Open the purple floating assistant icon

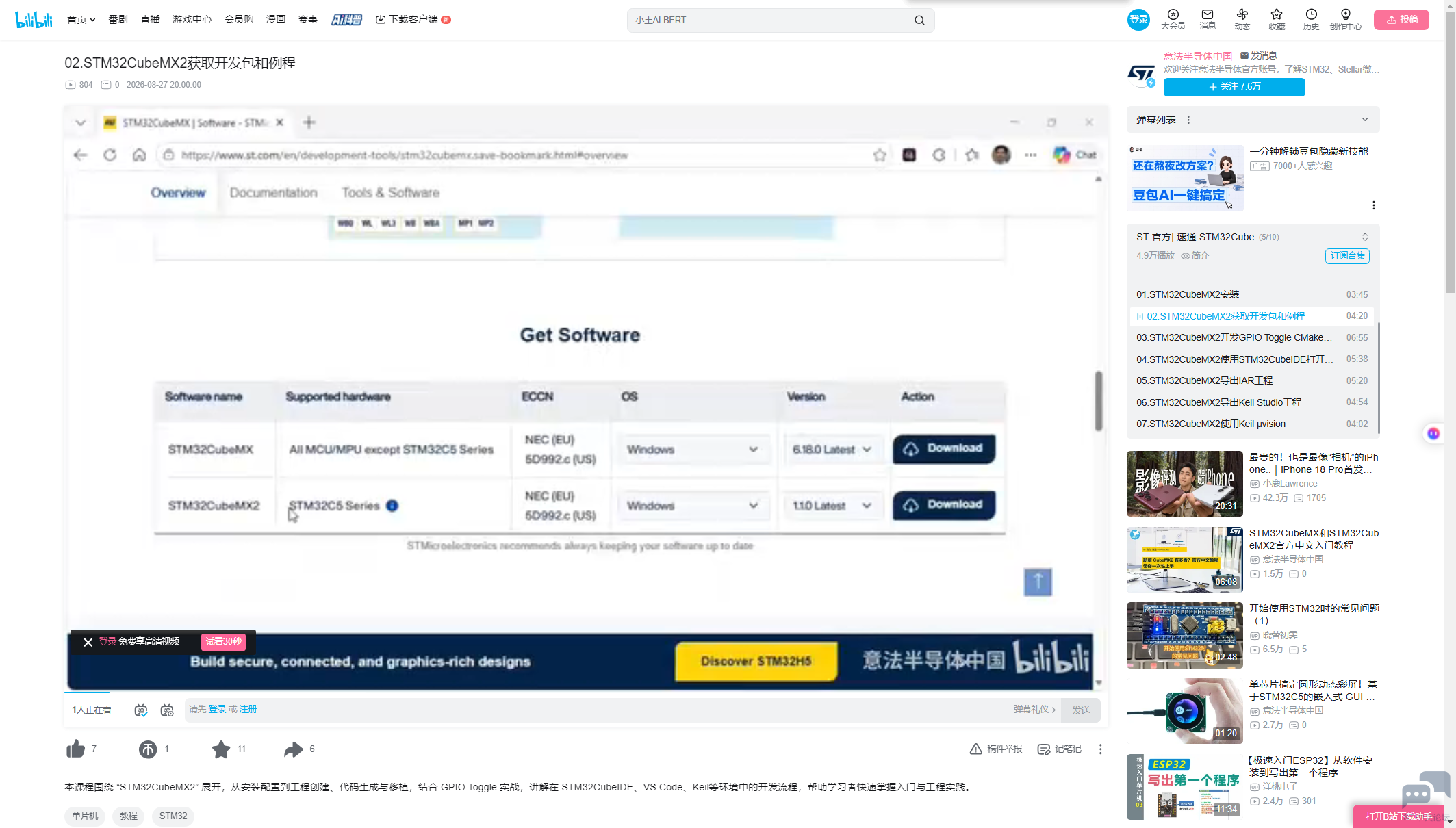1433,434
